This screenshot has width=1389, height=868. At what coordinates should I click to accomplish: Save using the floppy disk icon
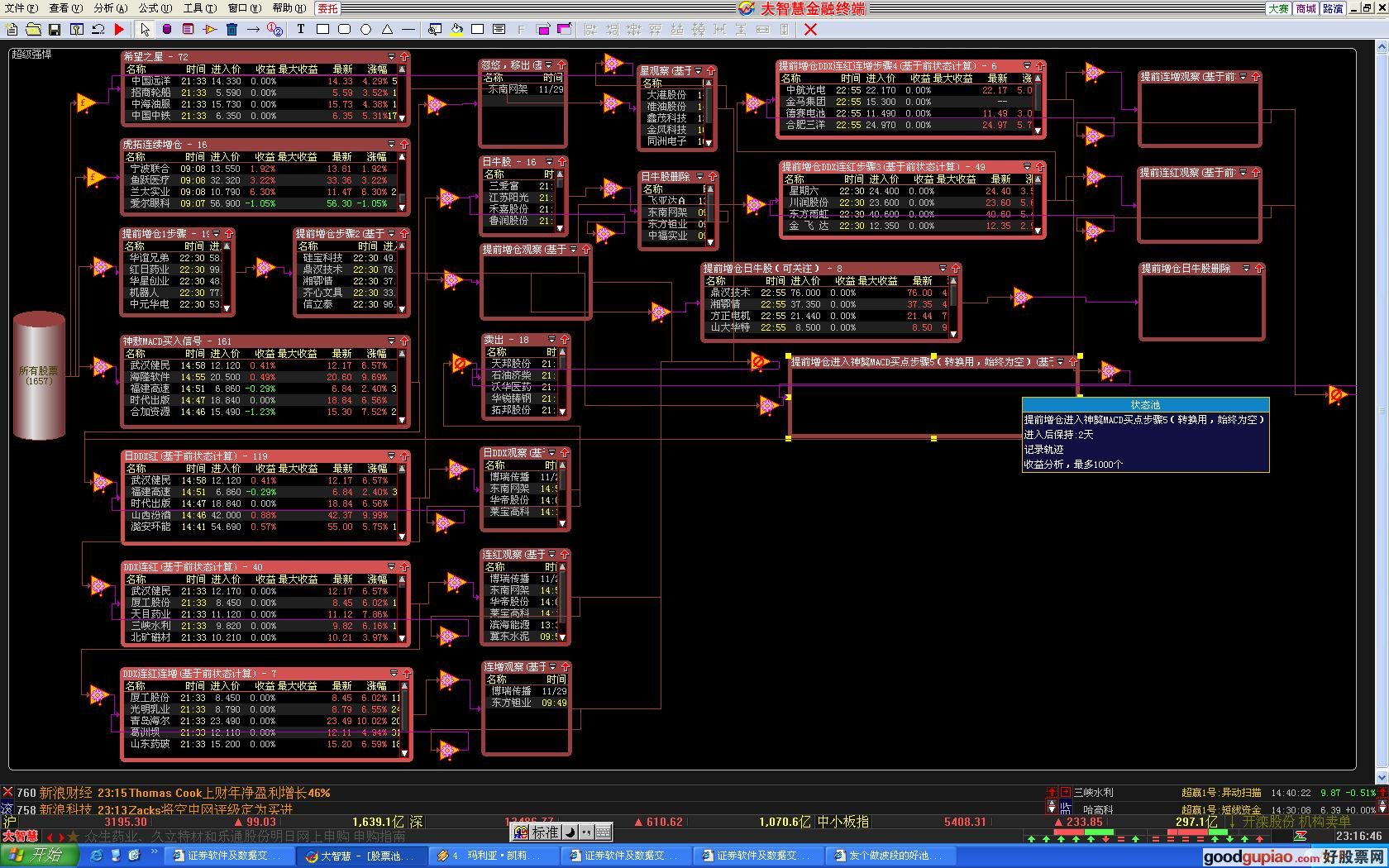(55, 29)
